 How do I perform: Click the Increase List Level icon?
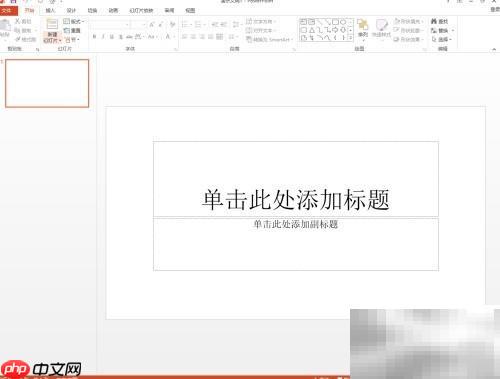pyautogui.click(x=223, y=24)
